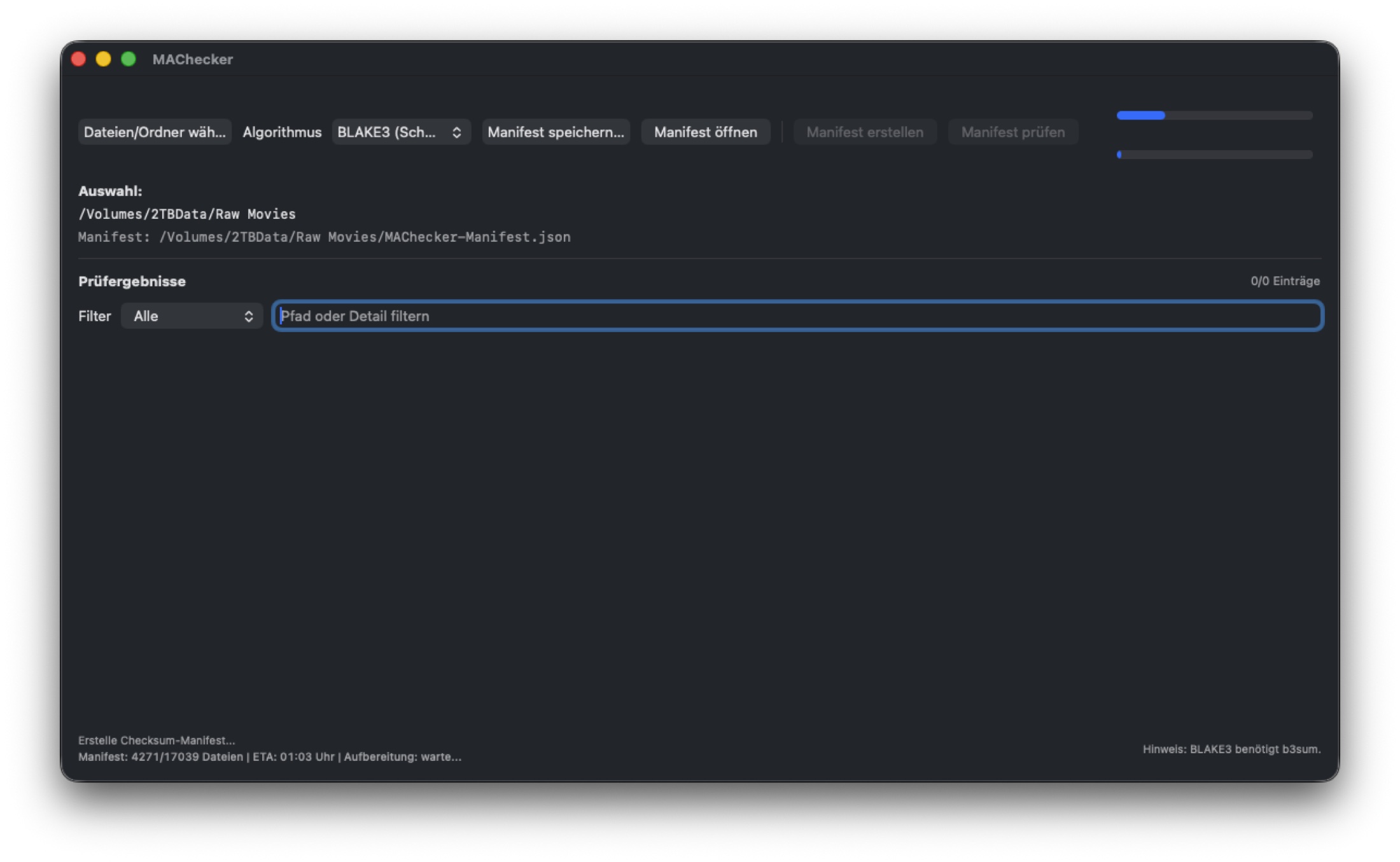Click the 'Auswahl:' label
Screen dimensions: 1400x862
(x=110, y=191)
